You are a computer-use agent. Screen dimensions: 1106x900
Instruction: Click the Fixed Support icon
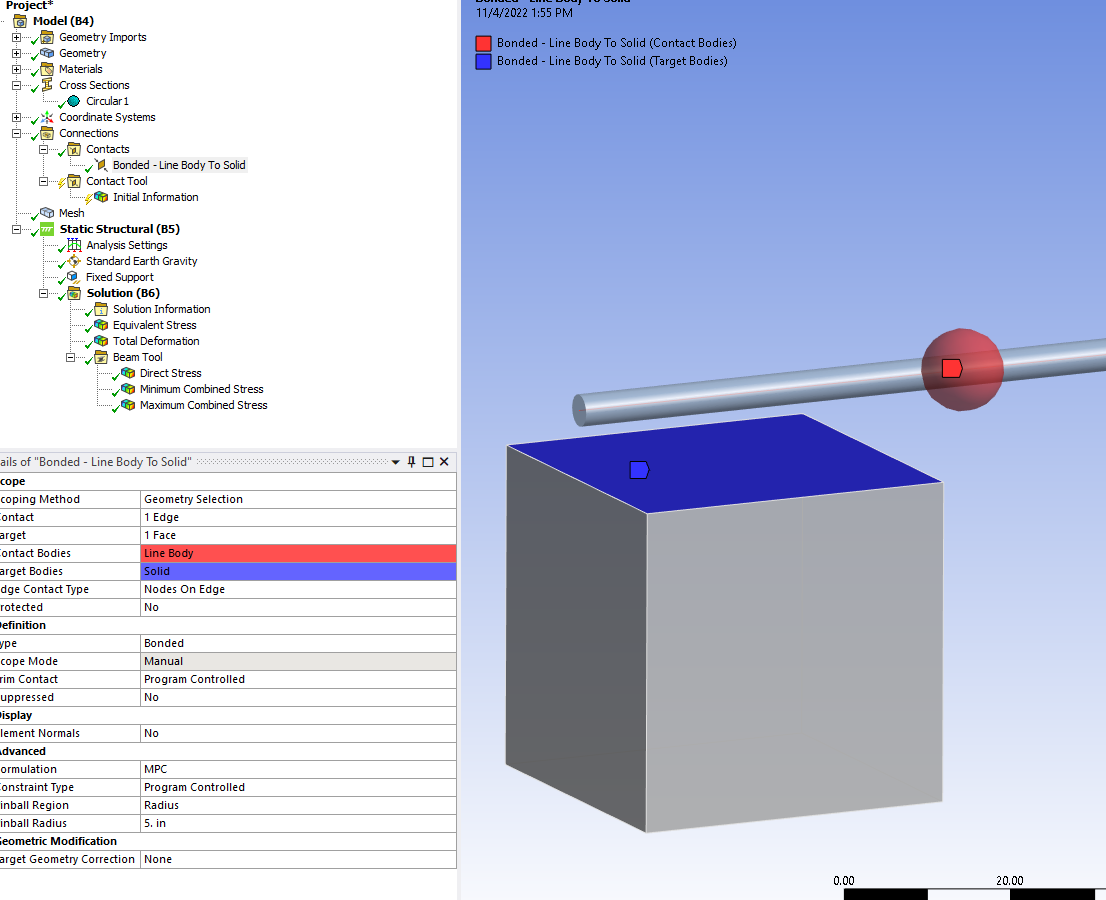tap(73, 277)
